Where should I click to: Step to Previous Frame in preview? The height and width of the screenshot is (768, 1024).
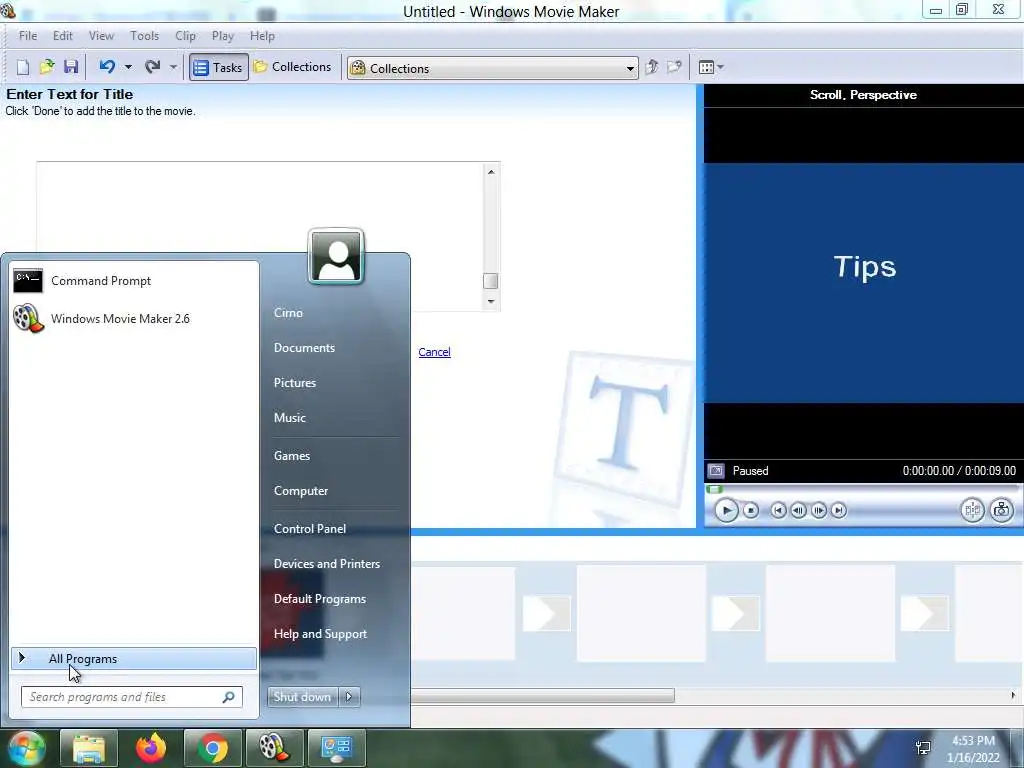pos(798,510)
